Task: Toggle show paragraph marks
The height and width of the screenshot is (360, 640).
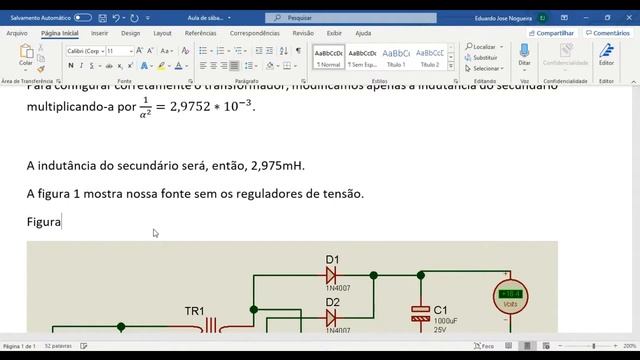Action: coord(298,51)
